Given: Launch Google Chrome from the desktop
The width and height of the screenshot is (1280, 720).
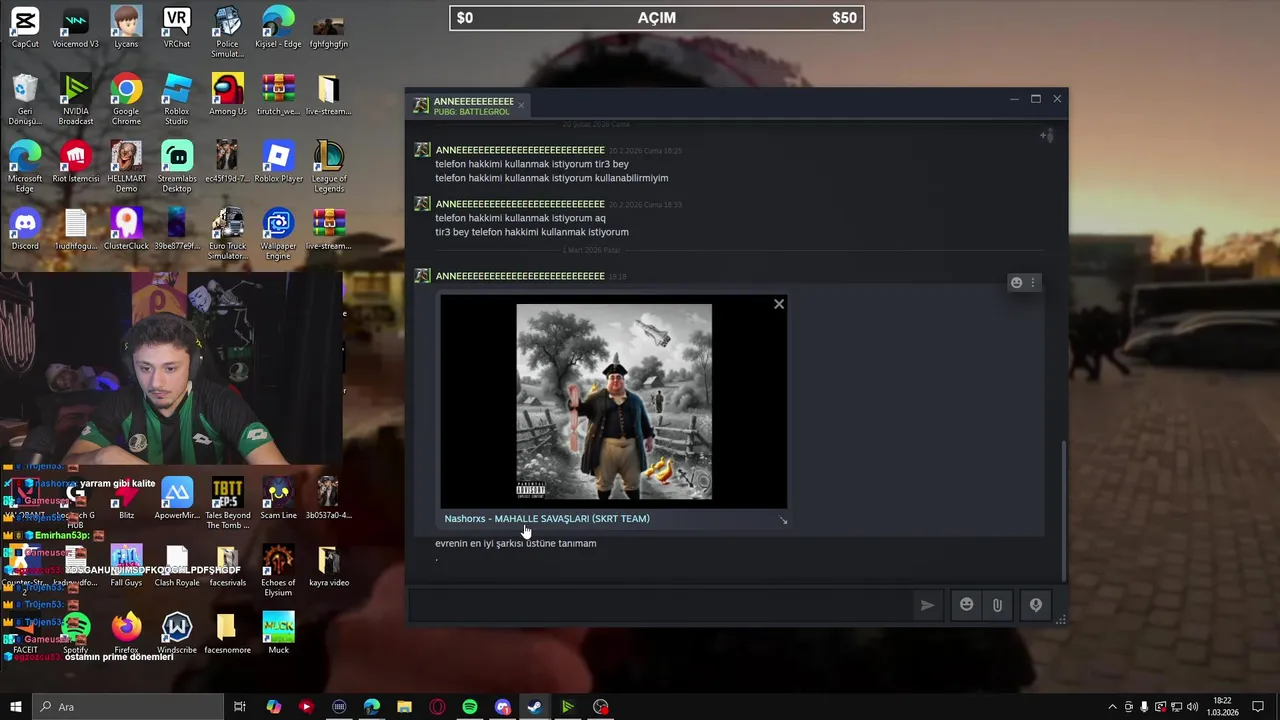Looking at the screenshot, I should (126, 100).
